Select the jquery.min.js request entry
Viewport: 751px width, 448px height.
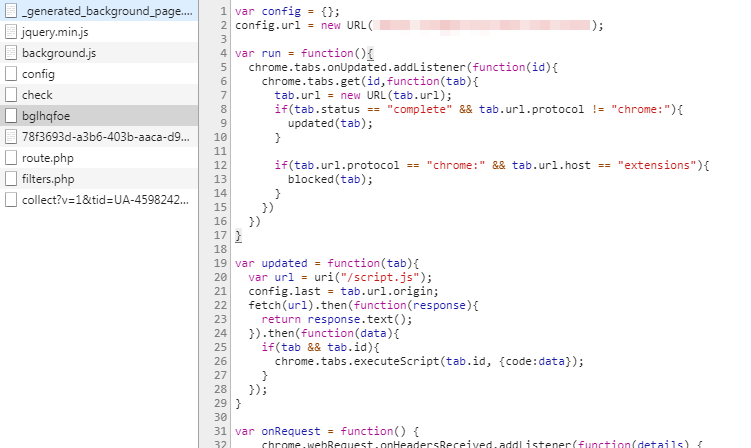click(56, 32)
